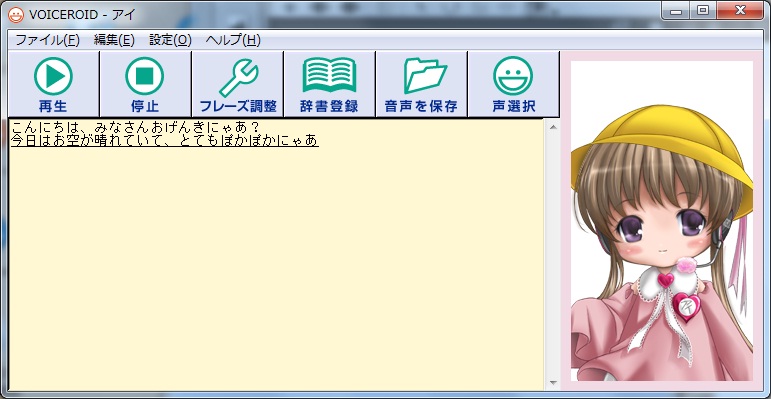Open the ヘルプ(H) menu
The image size is (771, 399).
(233, 40)
